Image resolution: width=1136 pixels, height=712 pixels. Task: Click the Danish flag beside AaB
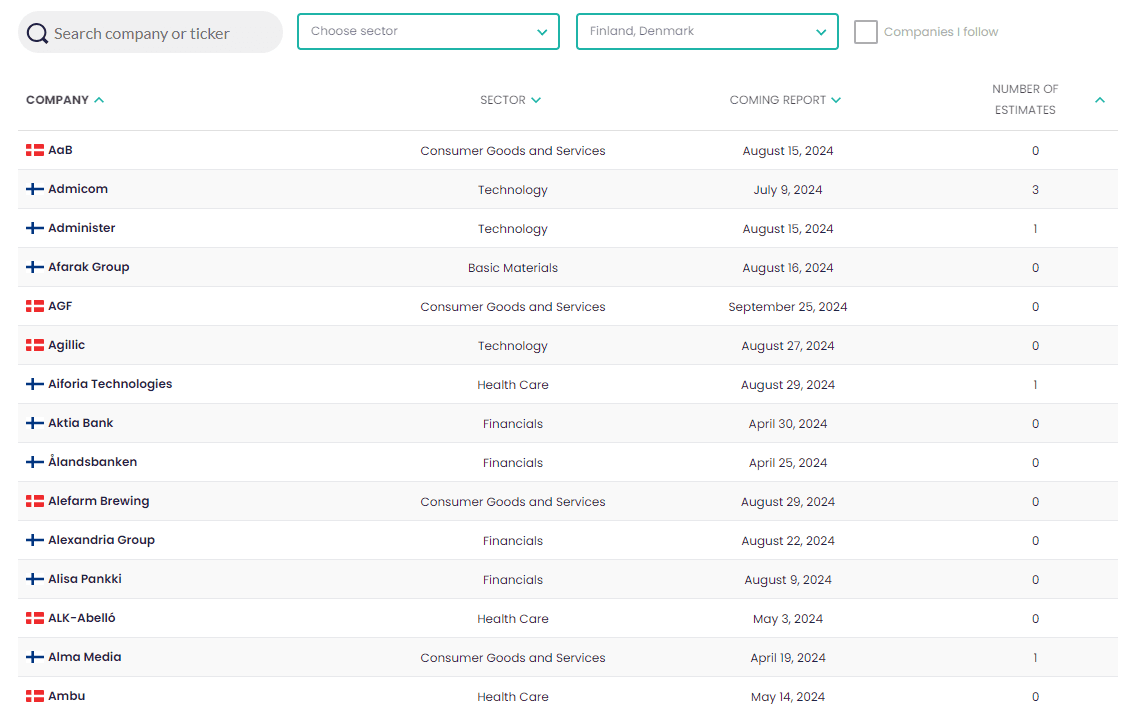pyautogui.click(x=35, y=150)
